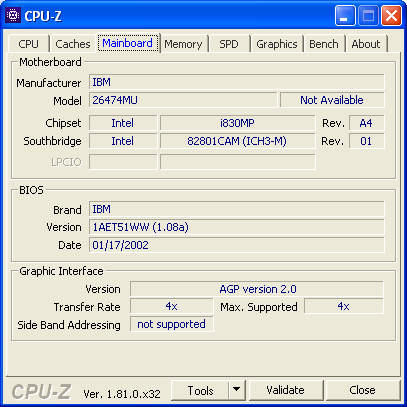Viewport: 407px width, 407px height.
Task: Expand the Tools dropdown arrow
Action: pyautogui.click(x=237, y=390)
